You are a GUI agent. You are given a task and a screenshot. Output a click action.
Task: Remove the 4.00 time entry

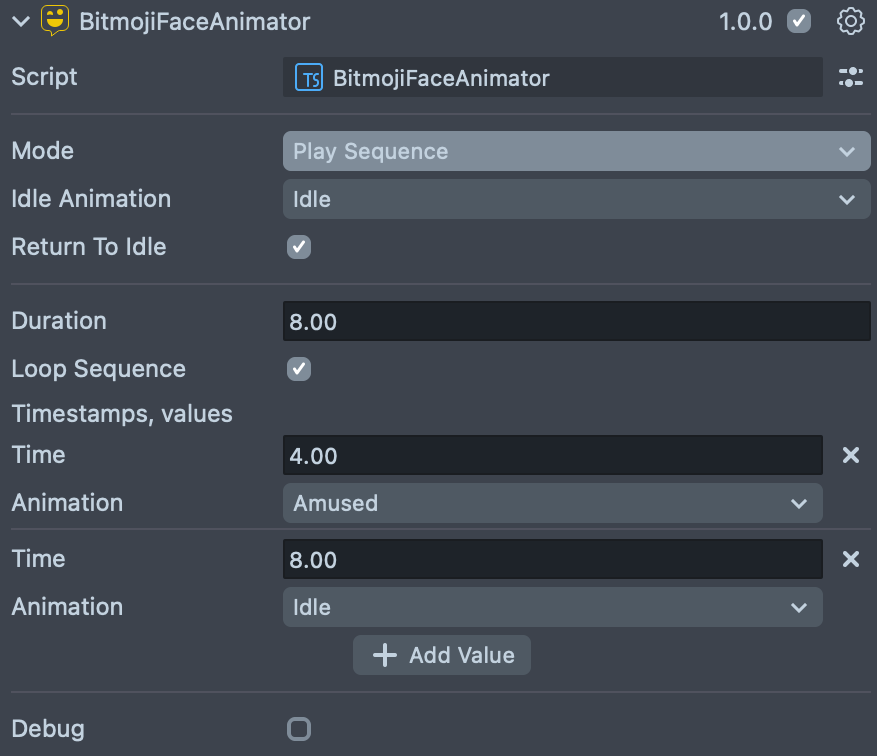click(851, 455)
